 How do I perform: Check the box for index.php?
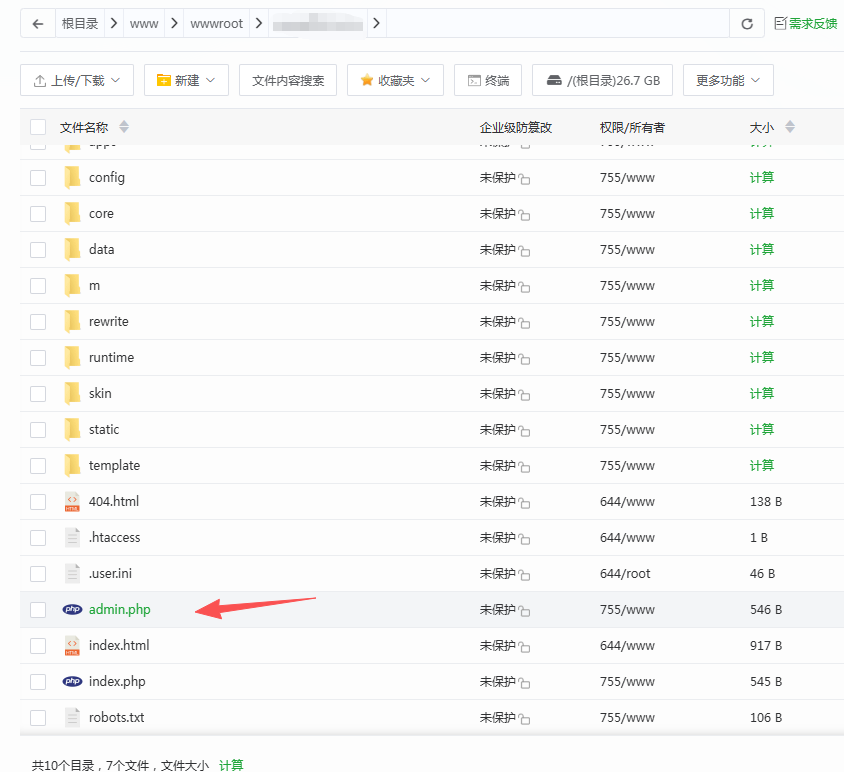(x=38, y=682)
